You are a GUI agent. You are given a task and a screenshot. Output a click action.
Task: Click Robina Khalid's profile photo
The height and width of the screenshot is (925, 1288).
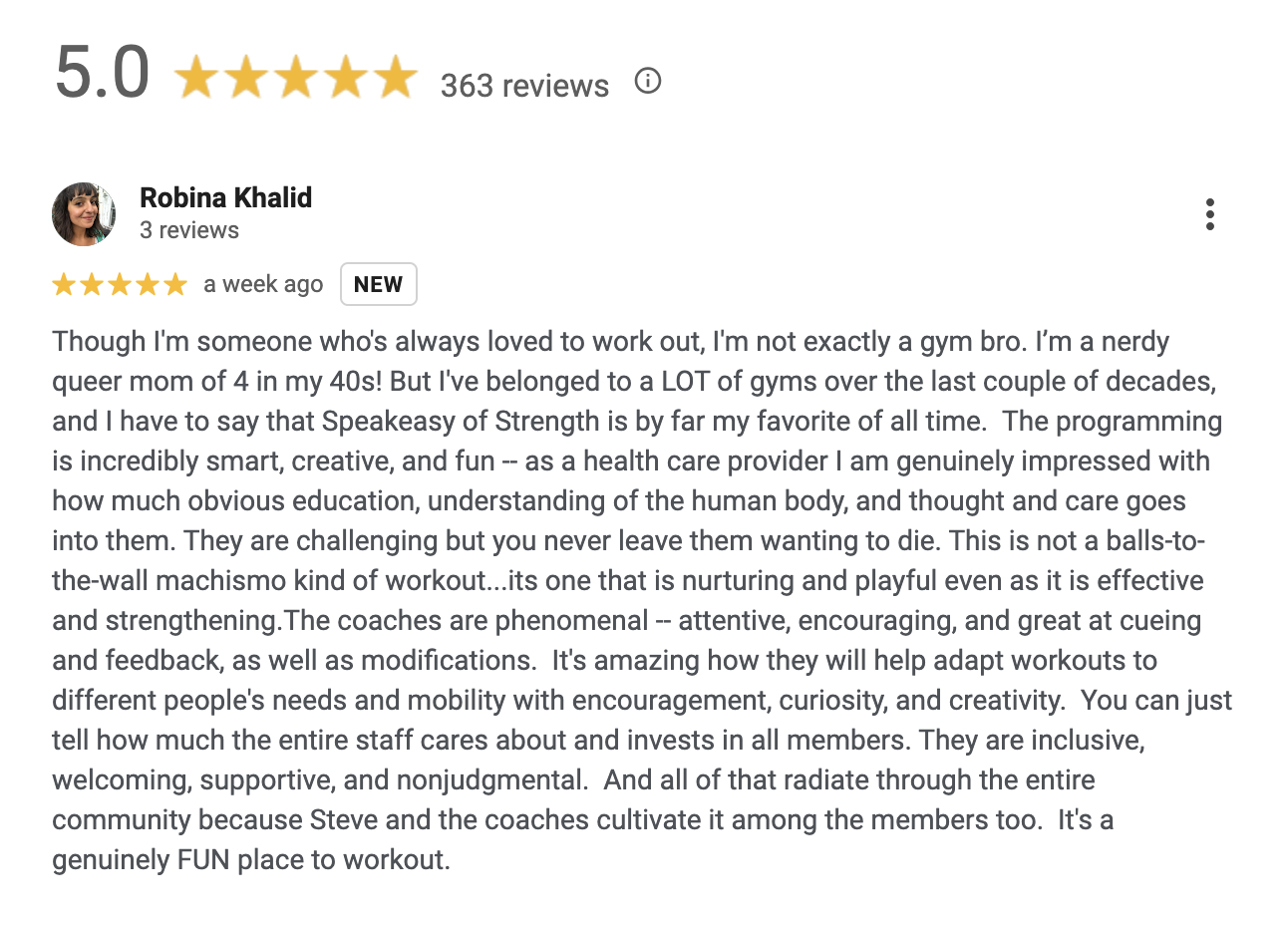pos(84,214)
